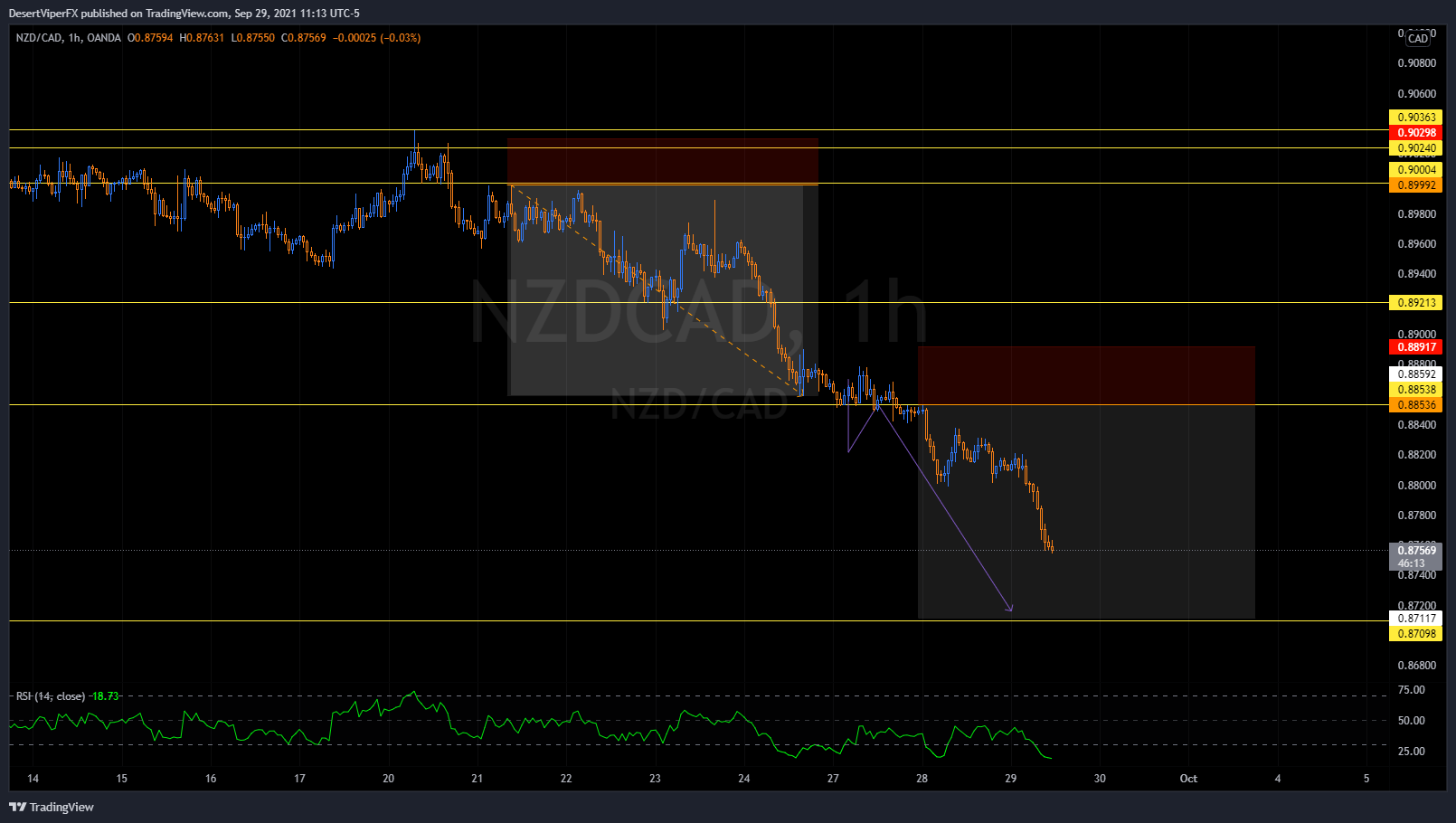
Task: Click the 46:13 bar countdown timer
Action: pyautogui.click(x=1411, y=563)
